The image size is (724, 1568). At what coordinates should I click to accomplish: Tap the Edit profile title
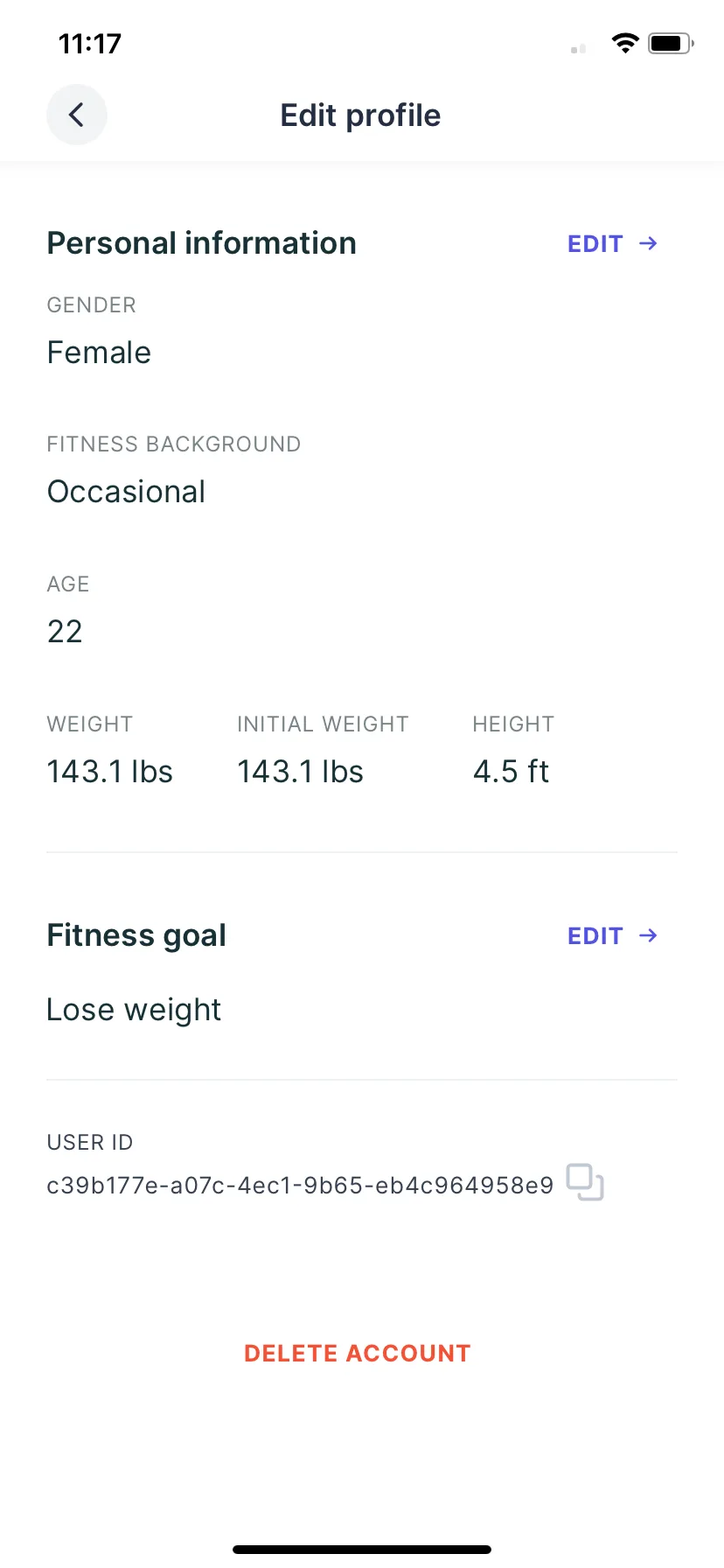pos(360,115)
